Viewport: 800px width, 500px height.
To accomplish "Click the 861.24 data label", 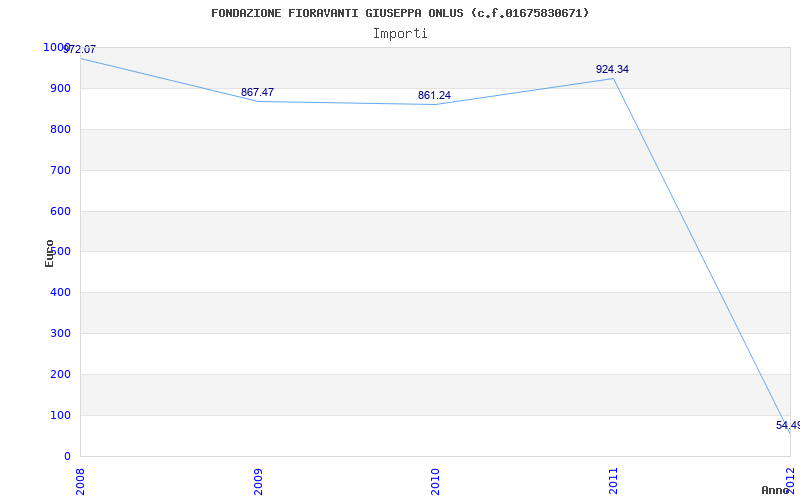I will pos(434,95).
